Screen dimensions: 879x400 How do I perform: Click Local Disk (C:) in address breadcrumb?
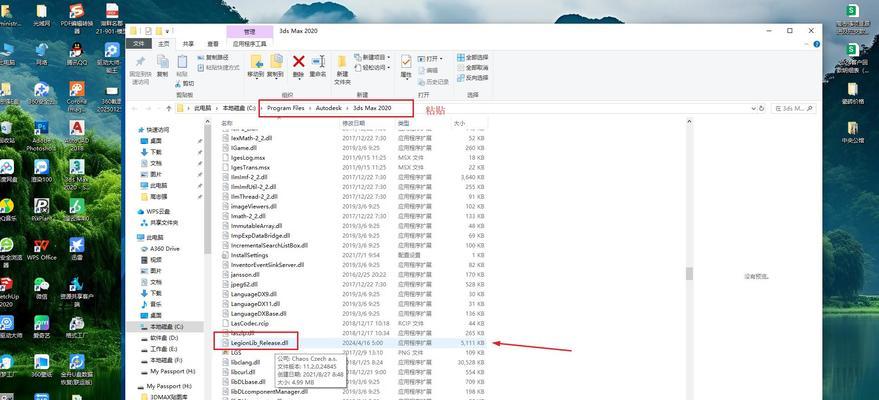point(239,108)
